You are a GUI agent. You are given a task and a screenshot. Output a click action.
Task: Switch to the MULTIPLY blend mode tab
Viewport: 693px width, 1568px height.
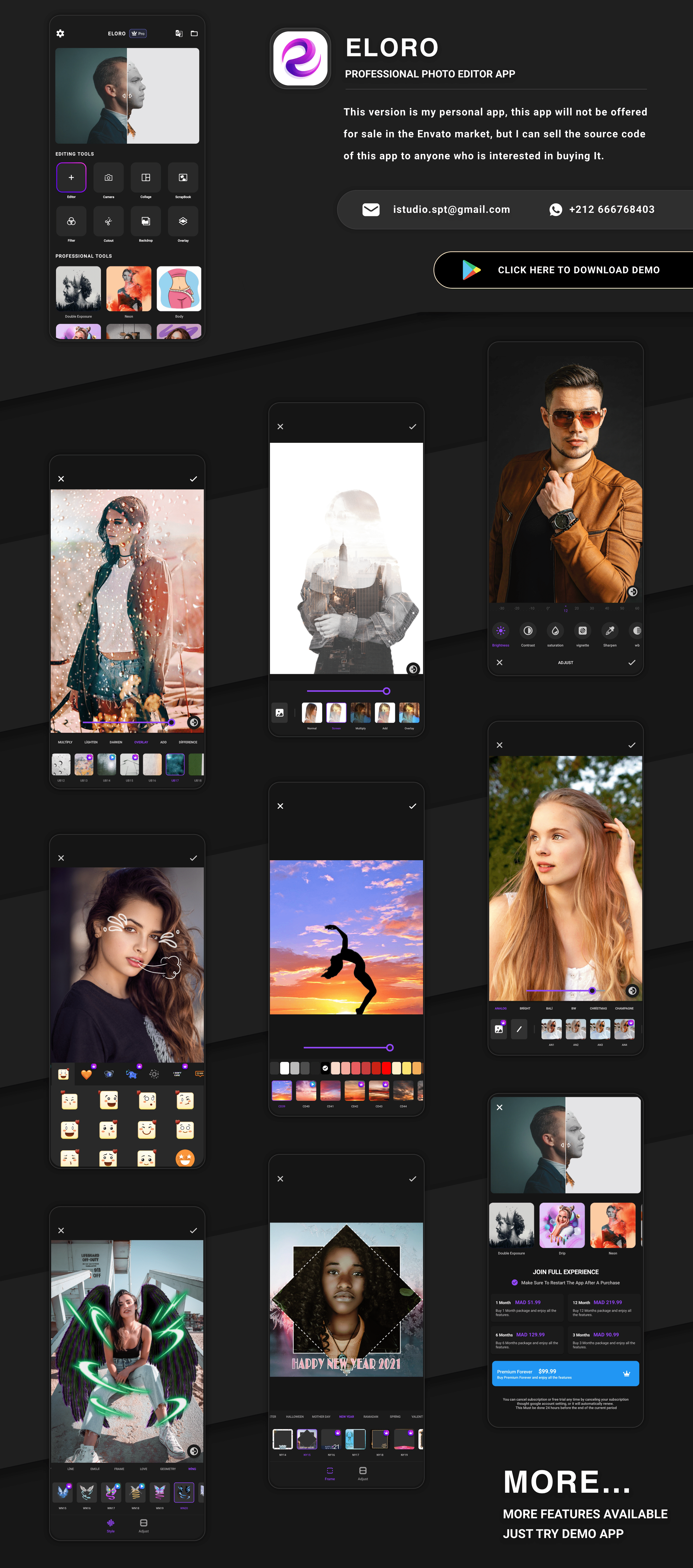click(65, 742)
